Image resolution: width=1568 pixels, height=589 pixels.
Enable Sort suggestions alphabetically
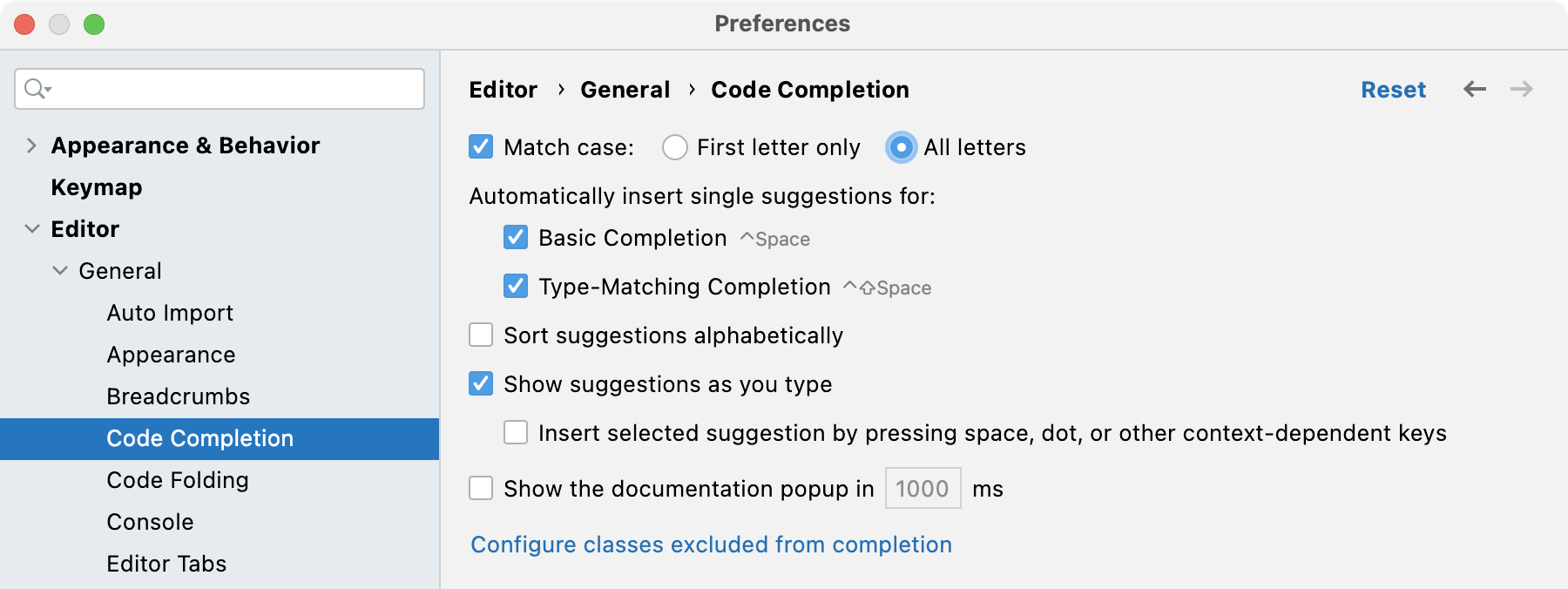point(481,335)
